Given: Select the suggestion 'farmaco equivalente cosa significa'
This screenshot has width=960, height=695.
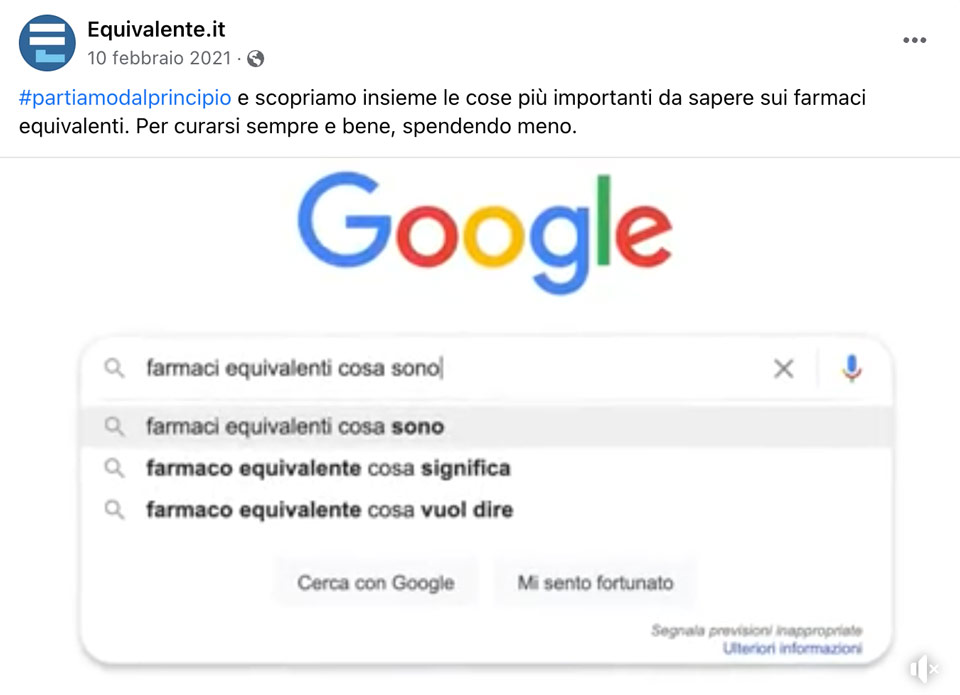Looking at the screenshot, I should 328,468.
